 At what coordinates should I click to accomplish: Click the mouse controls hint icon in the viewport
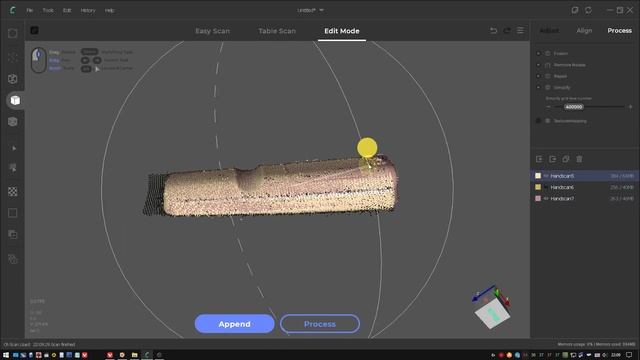39,60
